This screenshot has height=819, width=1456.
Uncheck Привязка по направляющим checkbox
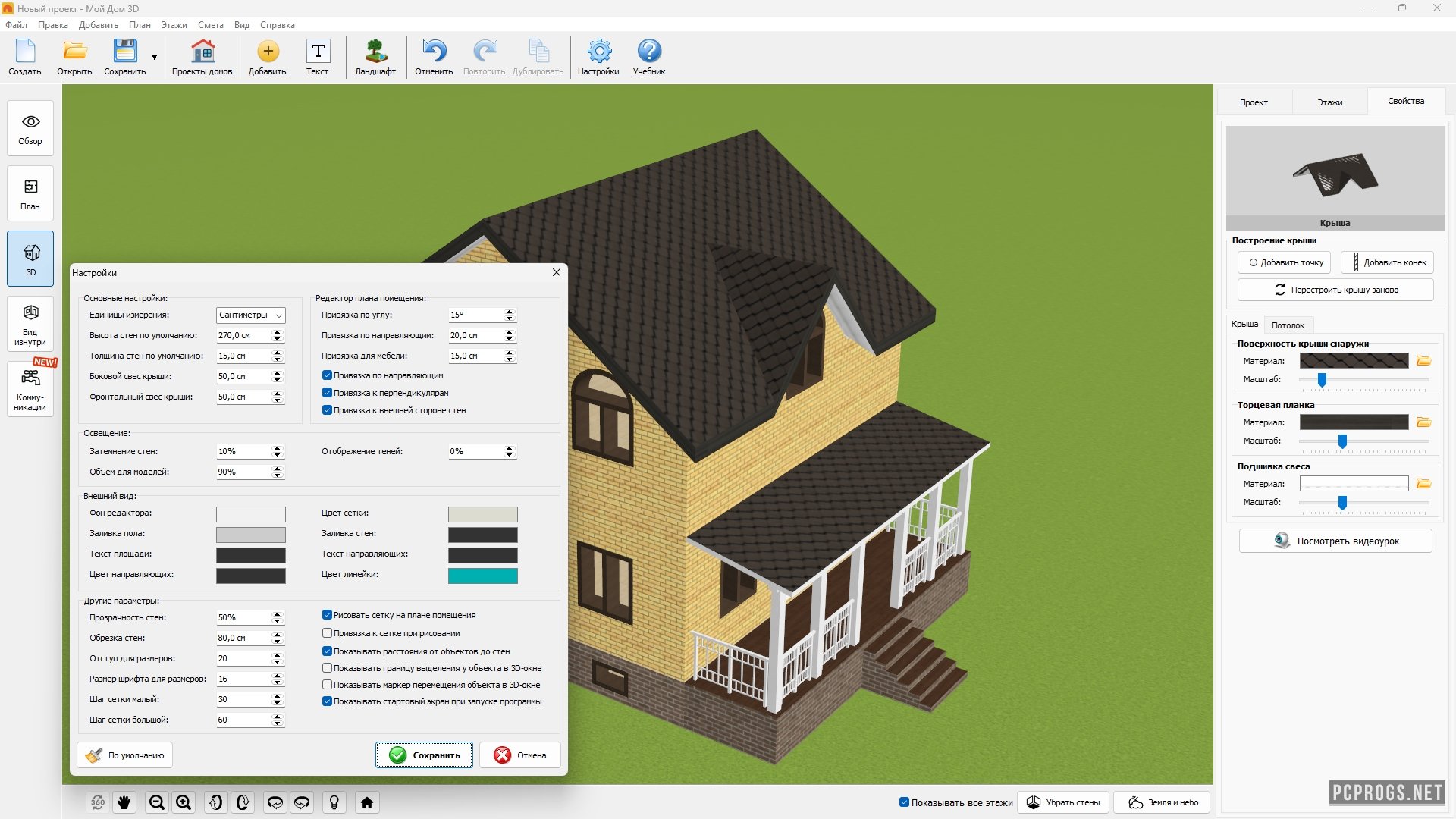[x=328, y=375]
